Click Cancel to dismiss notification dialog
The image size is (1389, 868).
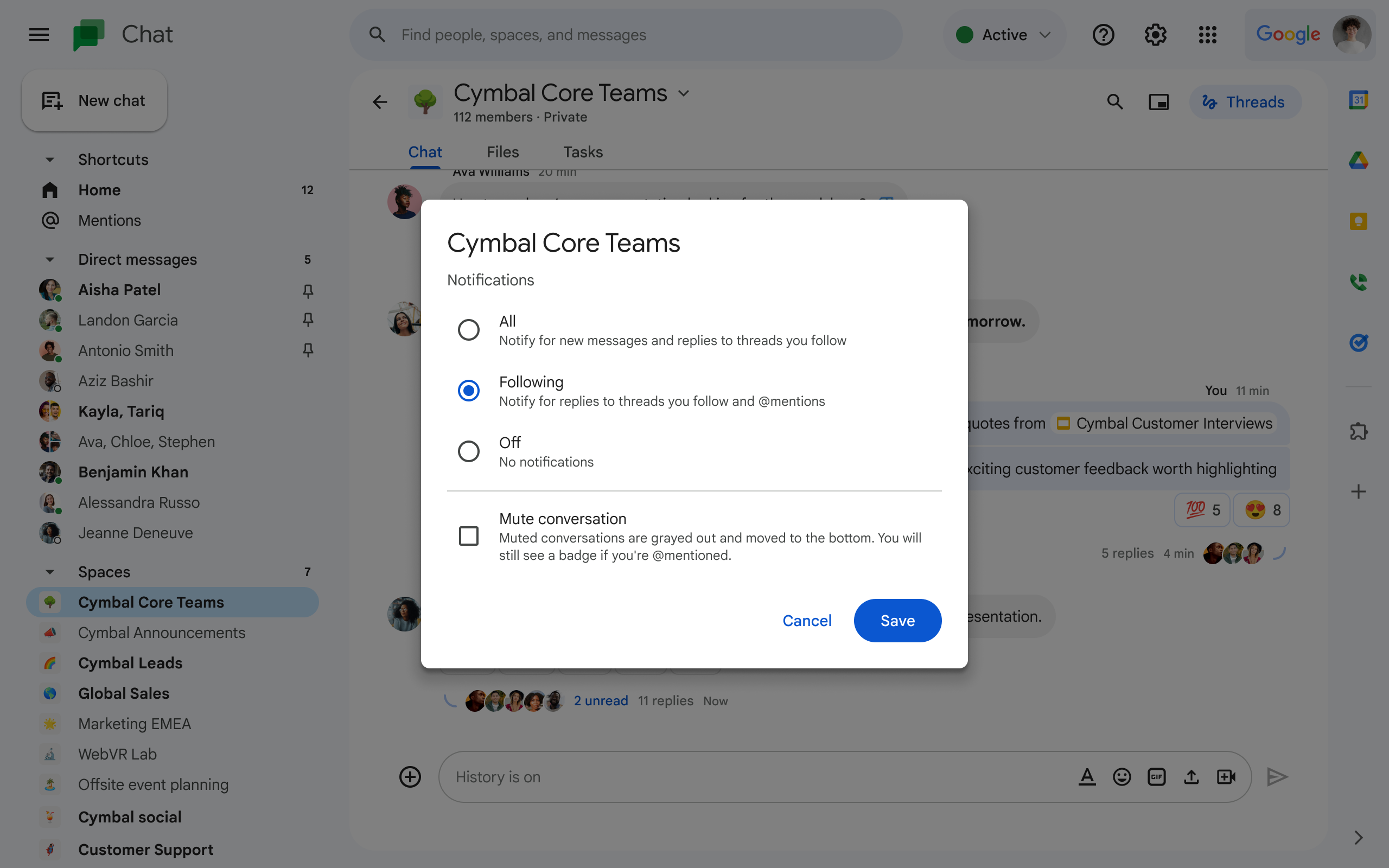(x=807, y=620)
